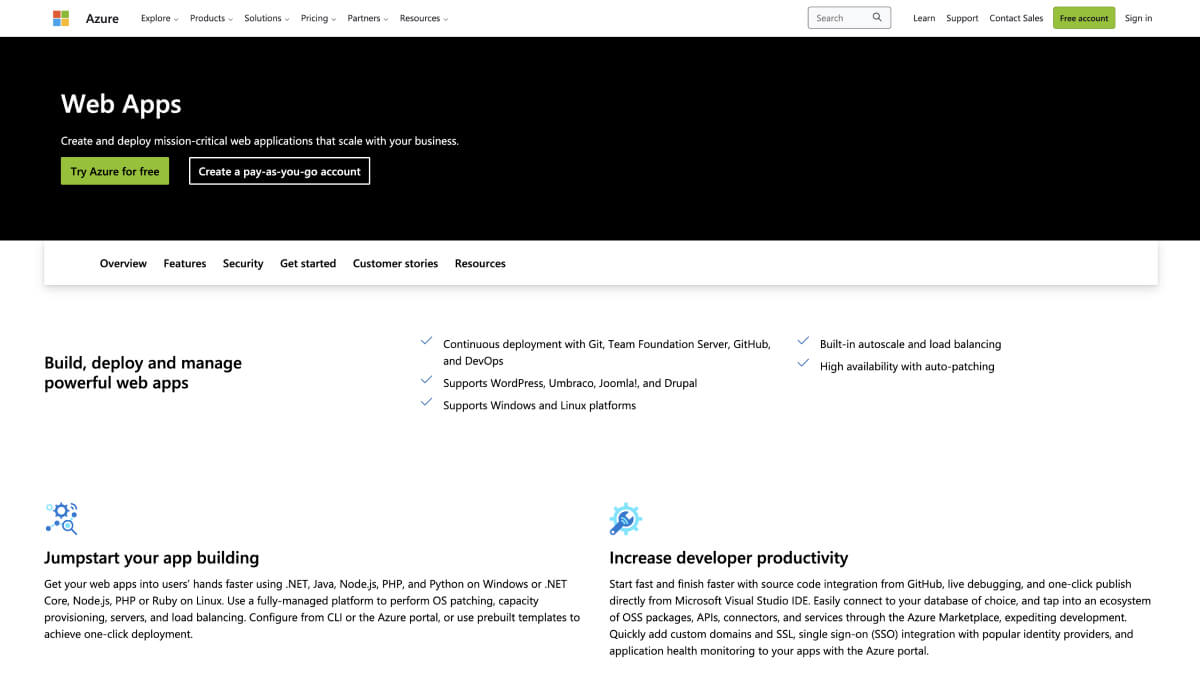
Task: Visit the Support link
Action: click(962, 18)
